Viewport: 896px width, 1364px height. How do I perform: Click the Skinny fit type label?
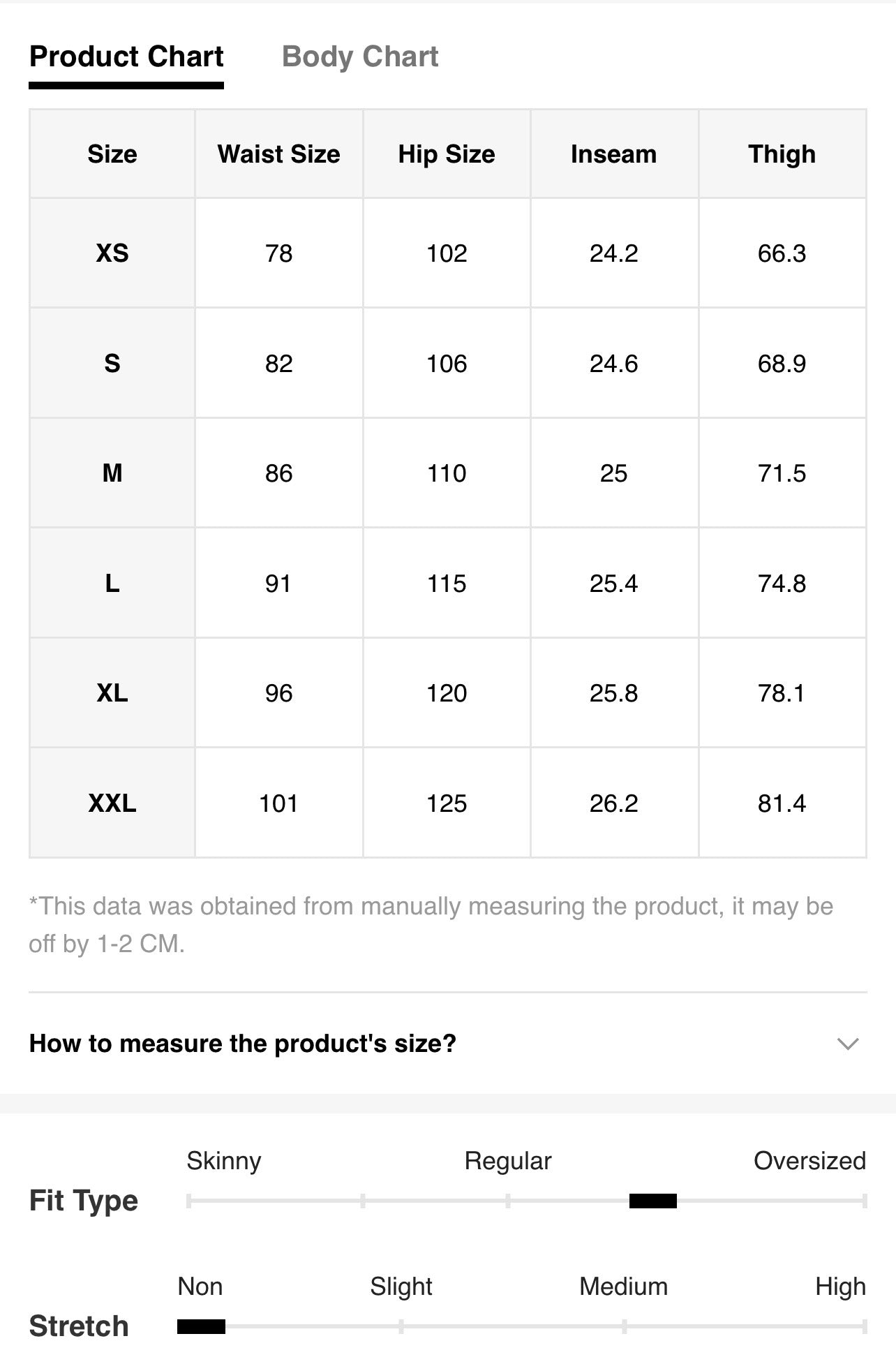pos(224,1161)
